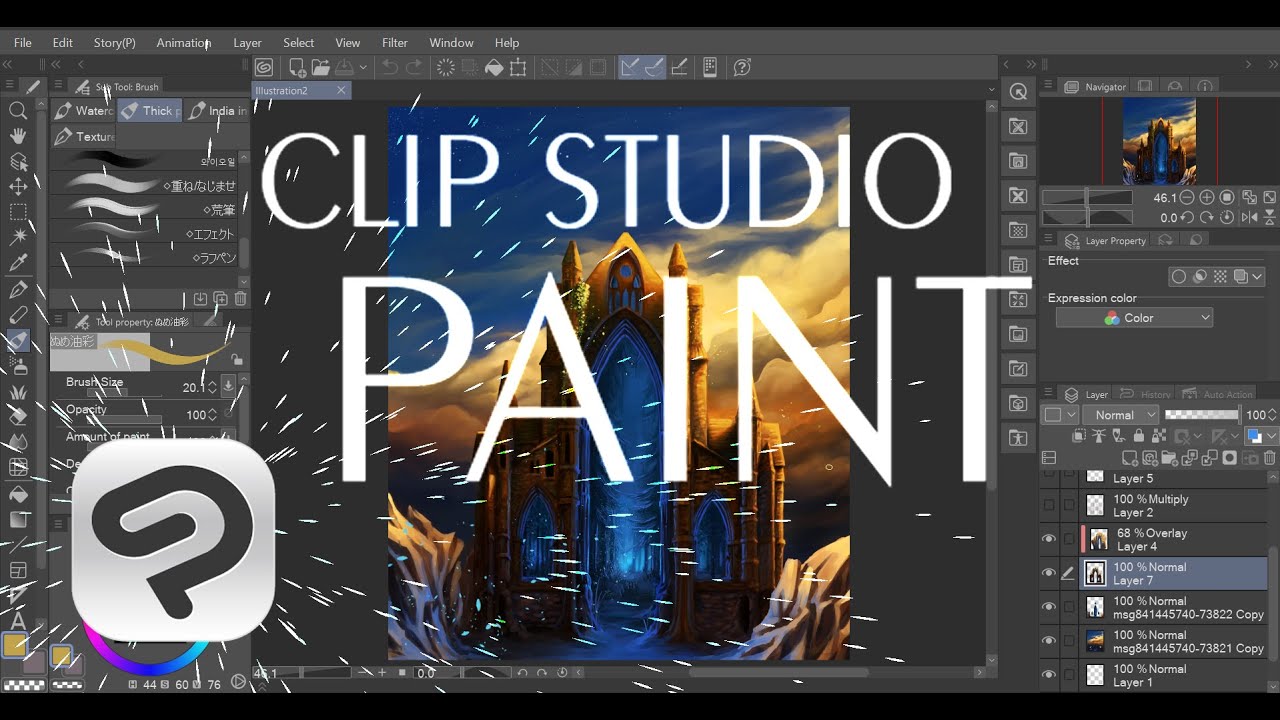Select the Eyedropper tool

pos(17,263)
